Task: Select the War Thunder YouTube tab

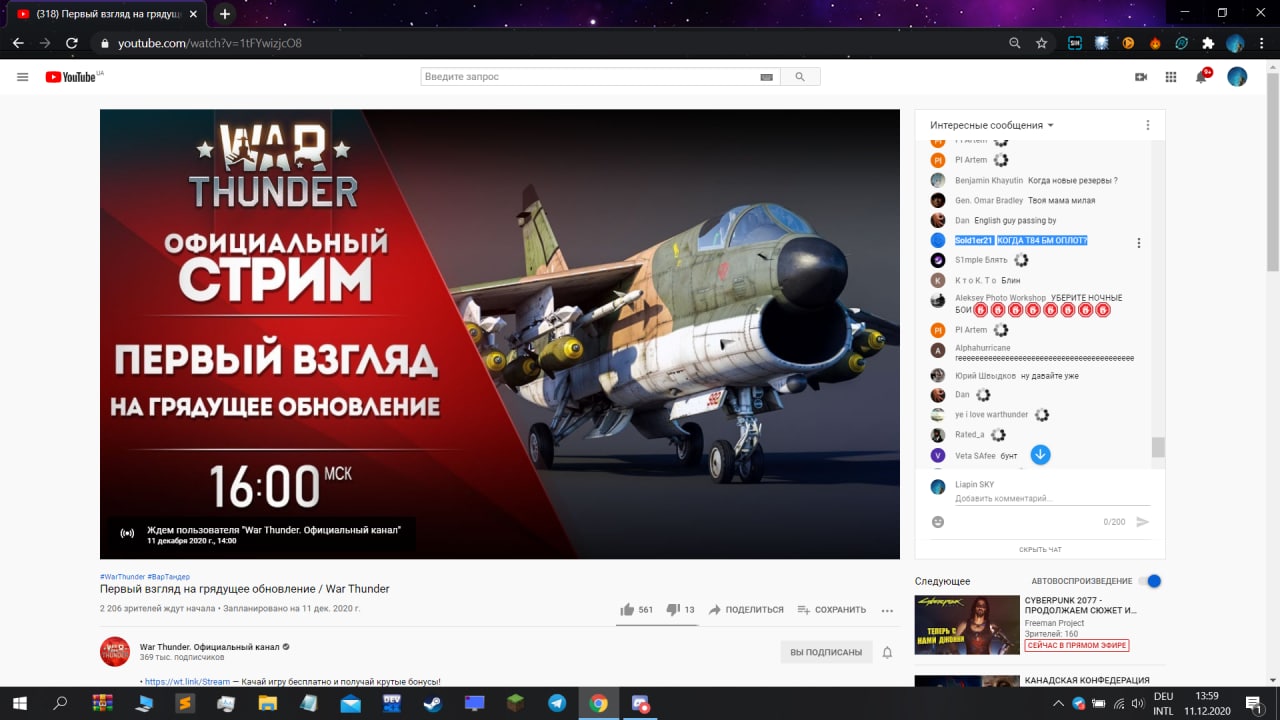Action: (x=106, y=14)
